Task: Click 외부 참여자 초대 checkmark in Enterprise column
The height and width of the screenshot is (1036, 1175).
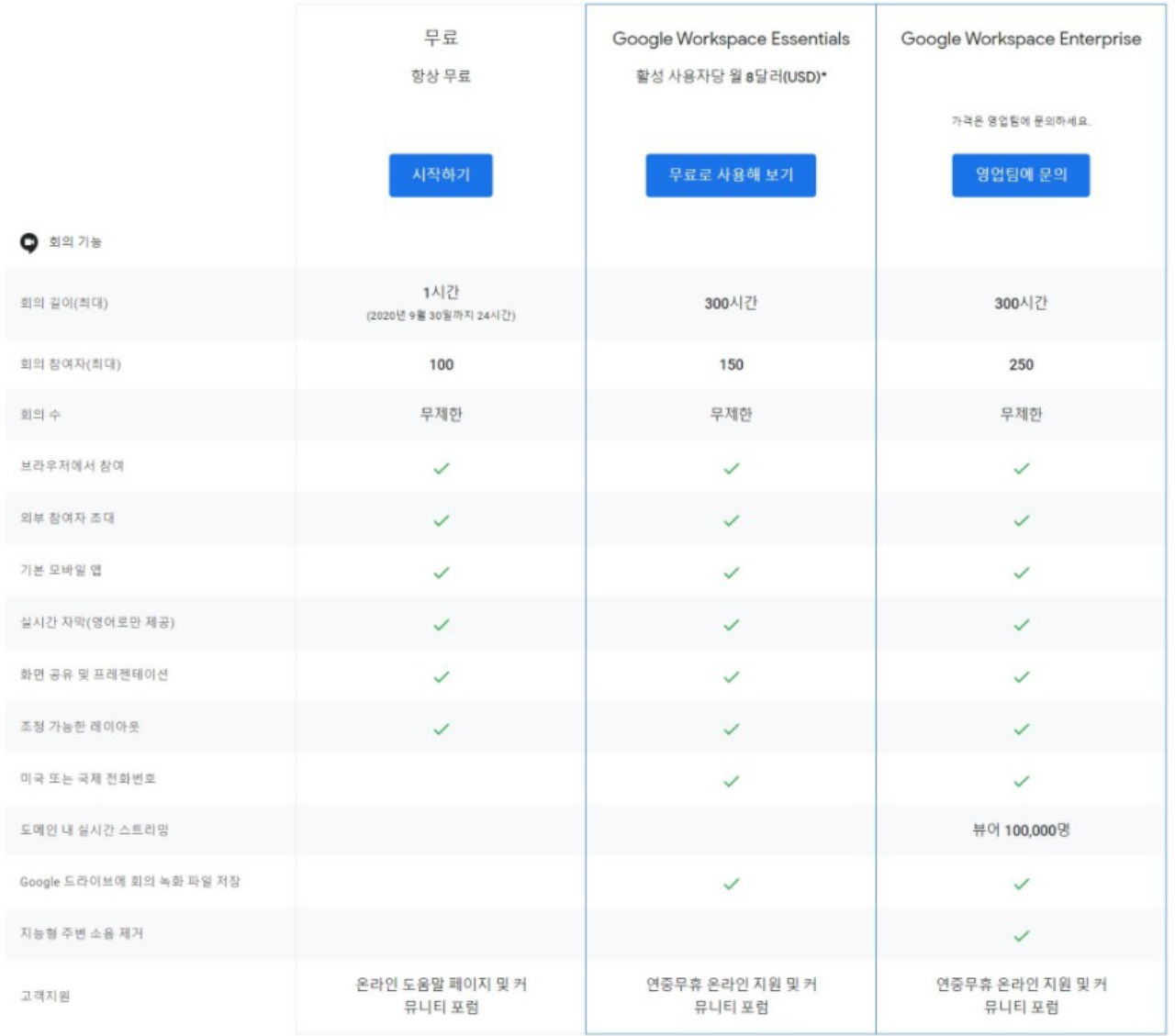Action: (1021, 520)
